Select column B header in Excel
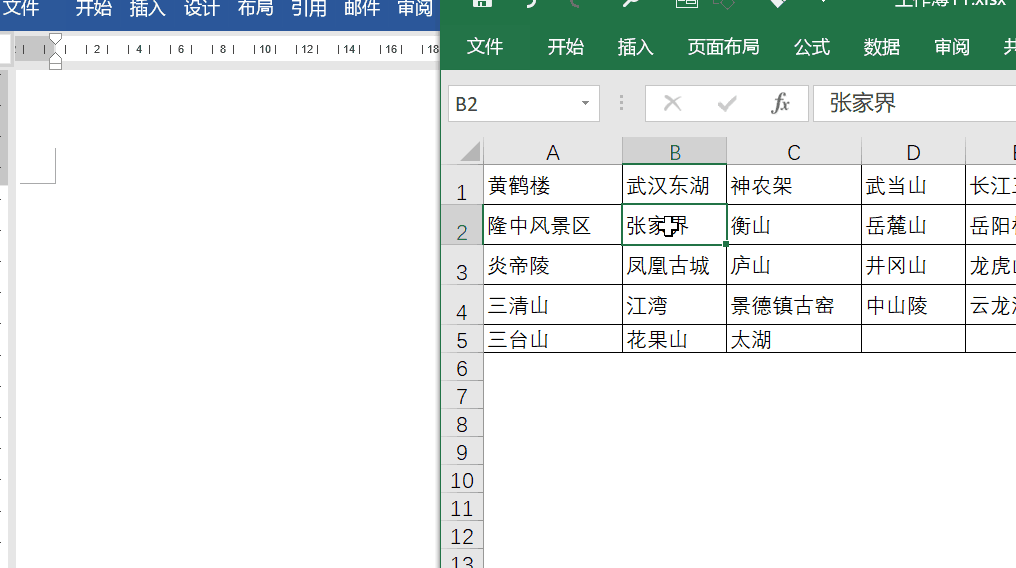1016x568 pixels. pyautogui.click(x=675, y=152)
